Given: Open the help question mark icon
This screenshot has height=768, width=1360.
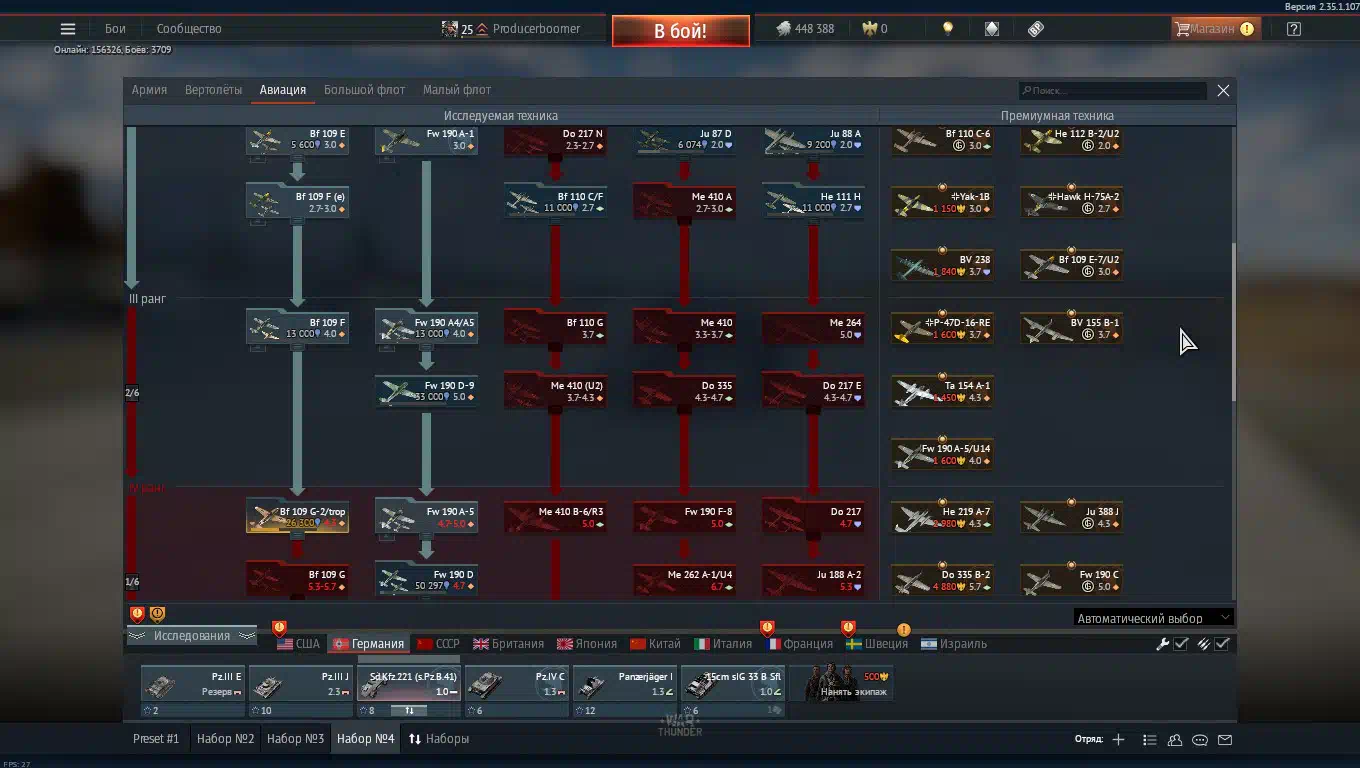Looking at the screenshot, I should click(x=1294, y=29).
